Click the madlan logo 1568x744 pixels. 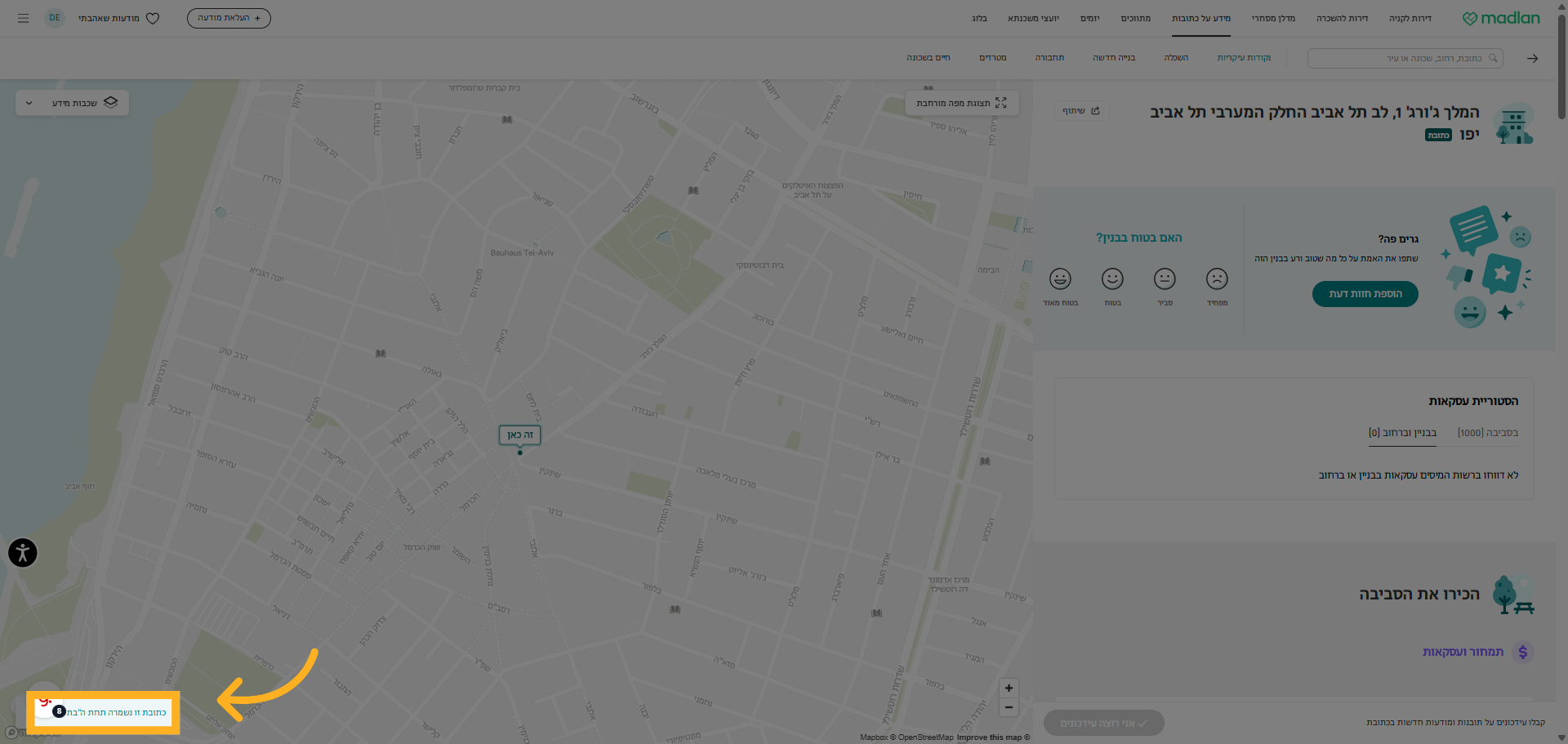click(x=1500, y=18)
